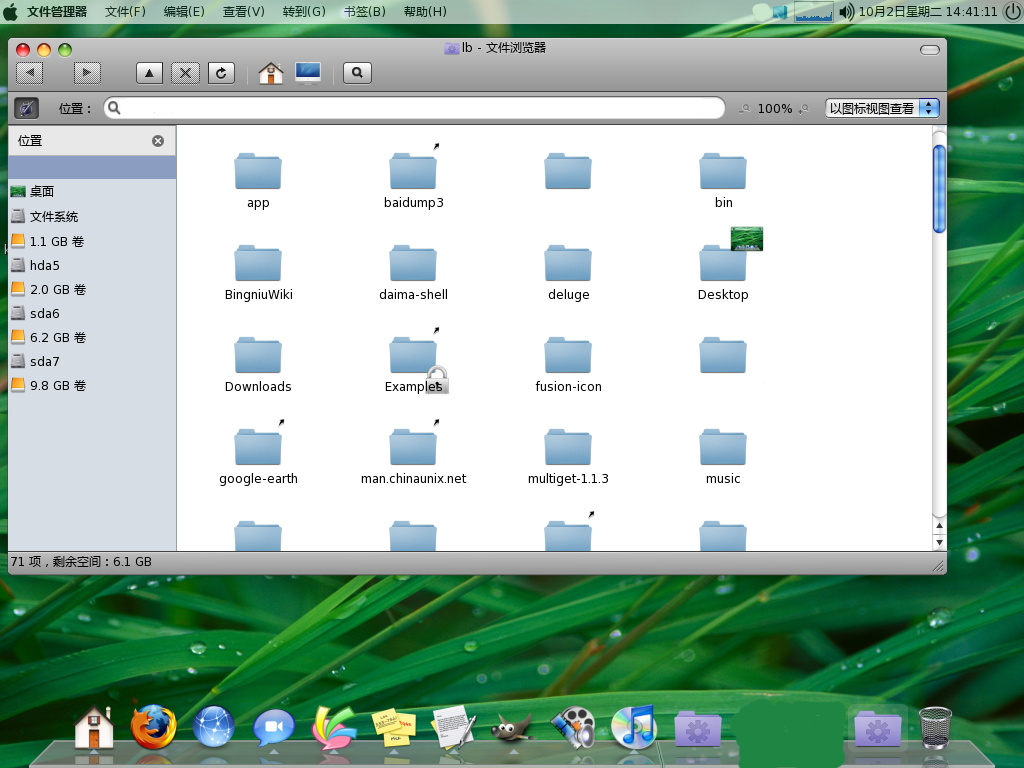Image resolution: width=1024 pixels, height=768 pixels.
Task: Open the video chat bubble dock icon
Action: pyautogui.click(x=274, y=727)
